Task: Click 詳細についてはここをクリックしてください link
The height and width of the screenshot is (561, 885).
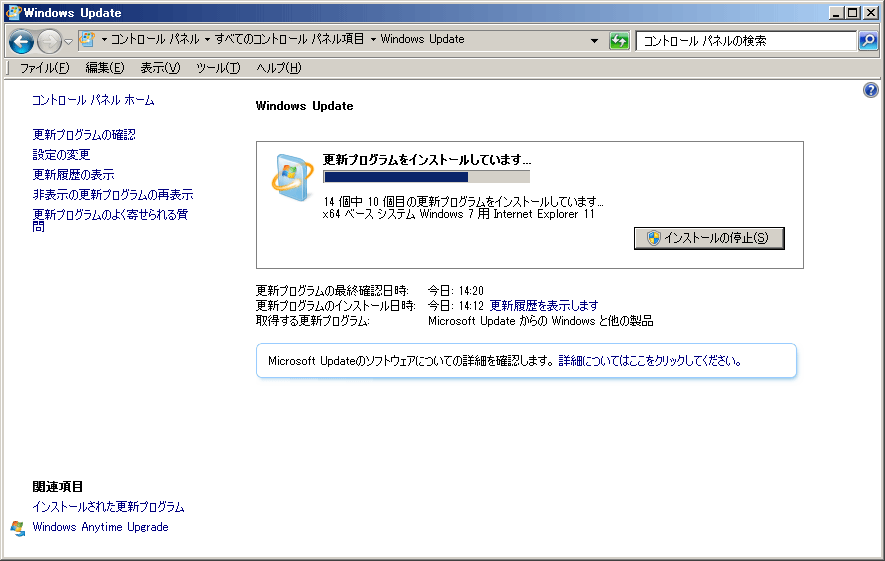Action: [x=650, y=361]
